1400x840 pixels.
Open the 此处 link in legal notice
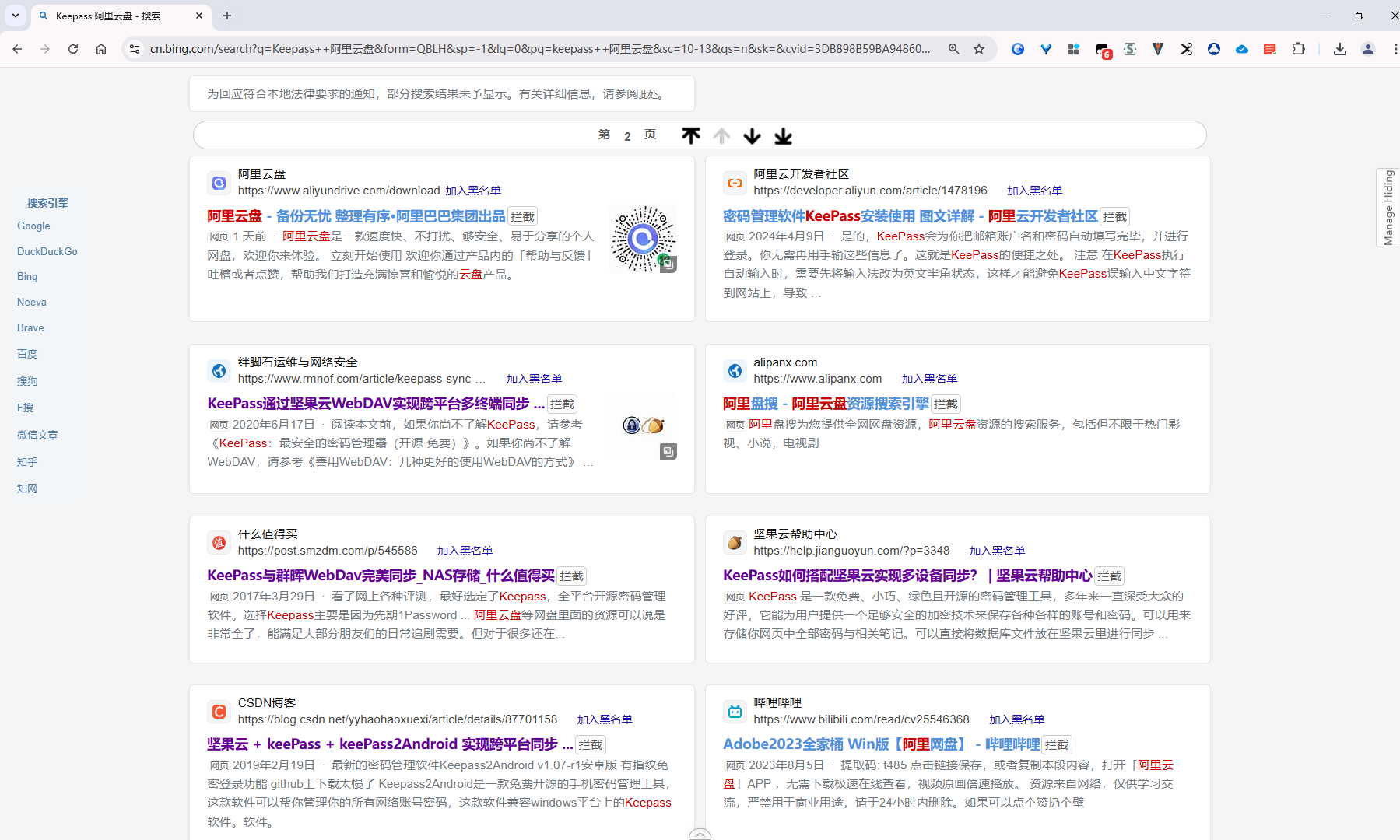click(x=647, y=94)
